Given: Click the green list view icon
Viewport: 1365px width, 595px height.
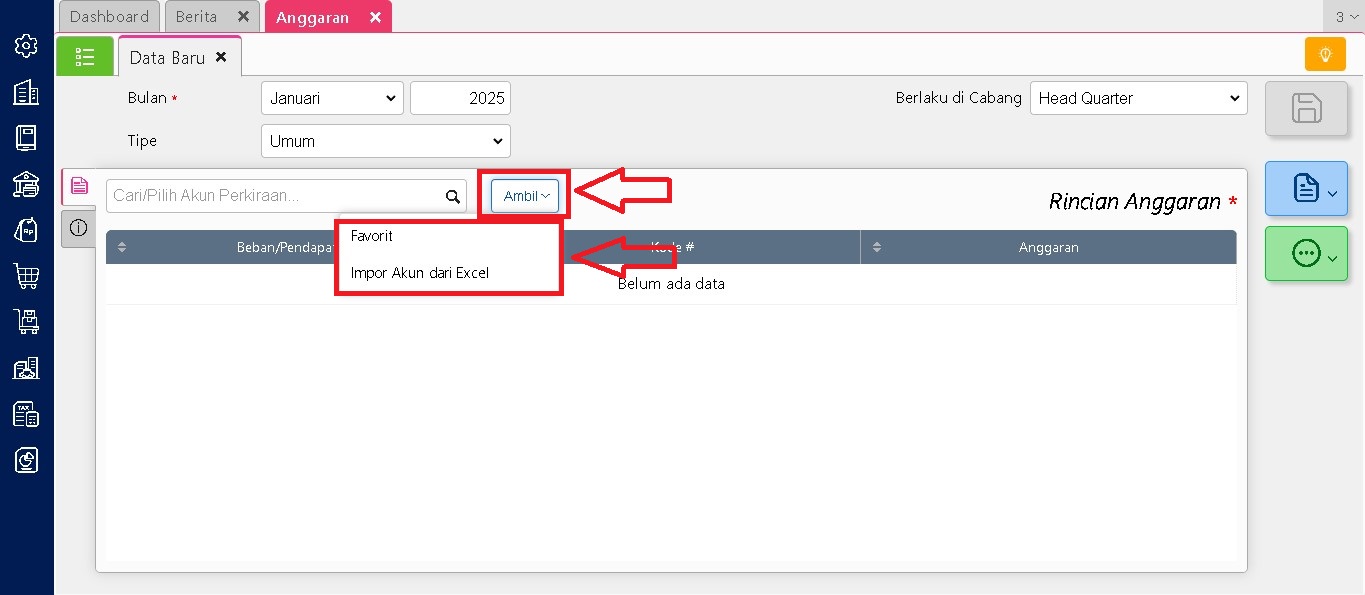Looking at the screenshot, I should [x=85, y=57].
